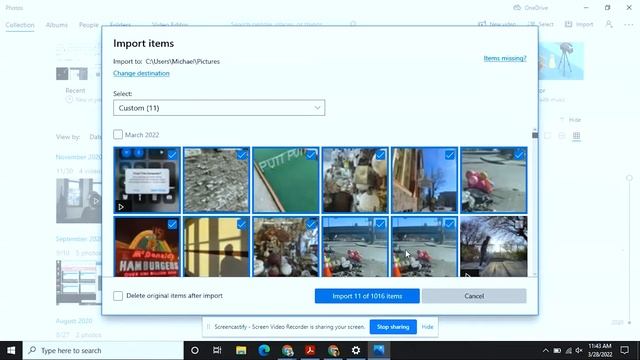The width and height of the screenshot is (640, 360).
Task: Switch to the People tab in Photos
Action: click(x=89, y=25)
